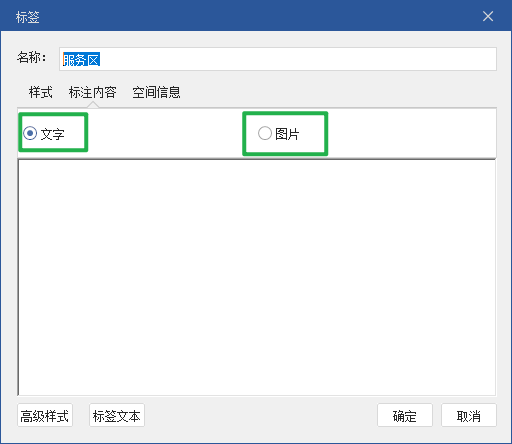Switch to the 空间信息 tab
512x444 pixels.
point(156,92)
